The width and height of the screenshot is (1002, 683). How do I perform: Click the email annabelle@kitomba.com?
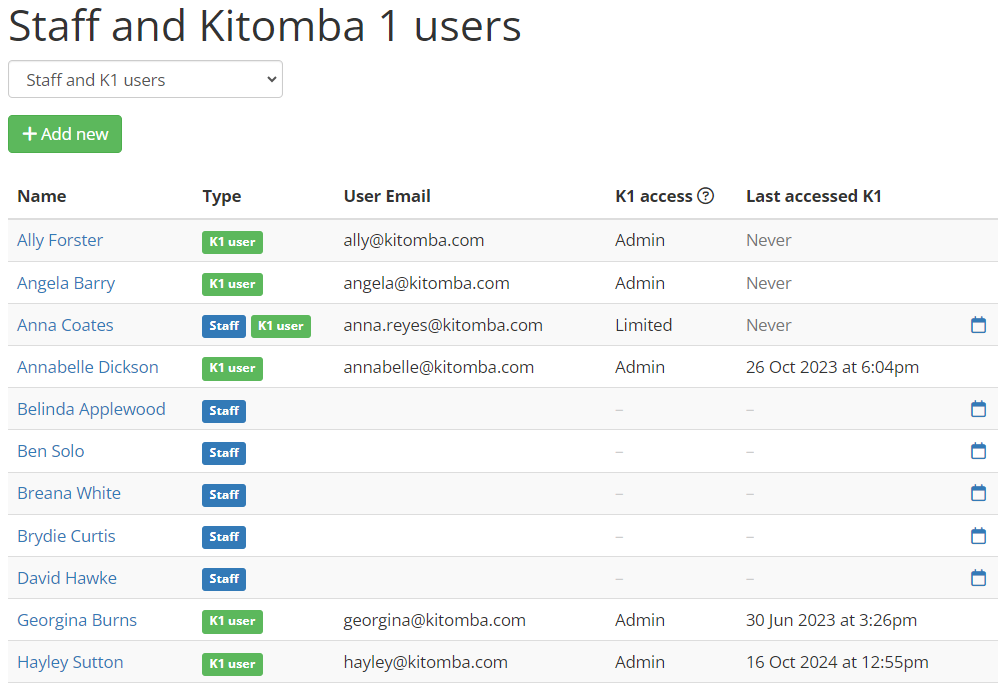click(438, 367)
